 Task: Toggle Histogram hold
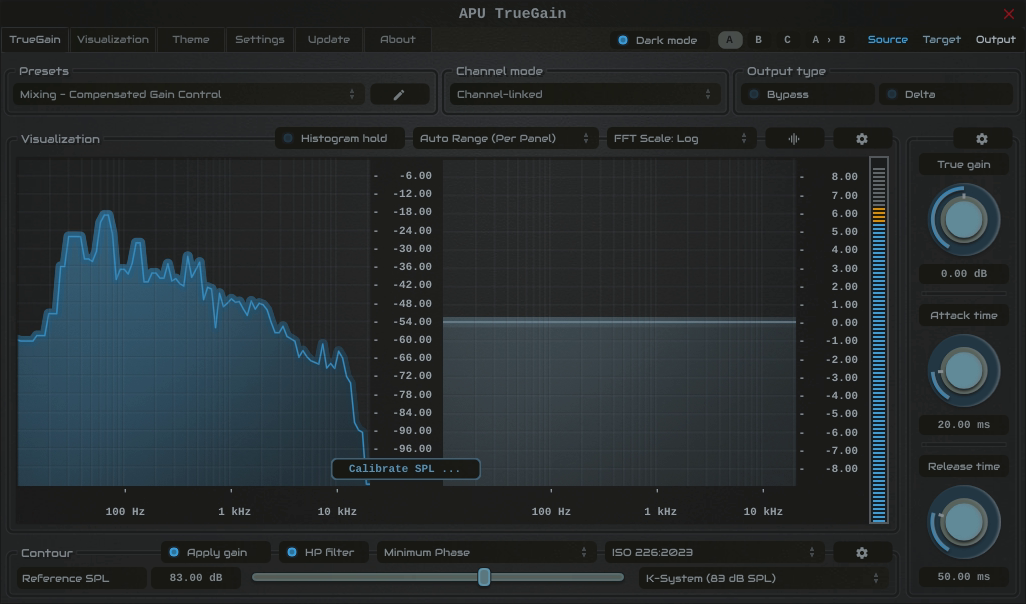(x=340, y=139)
